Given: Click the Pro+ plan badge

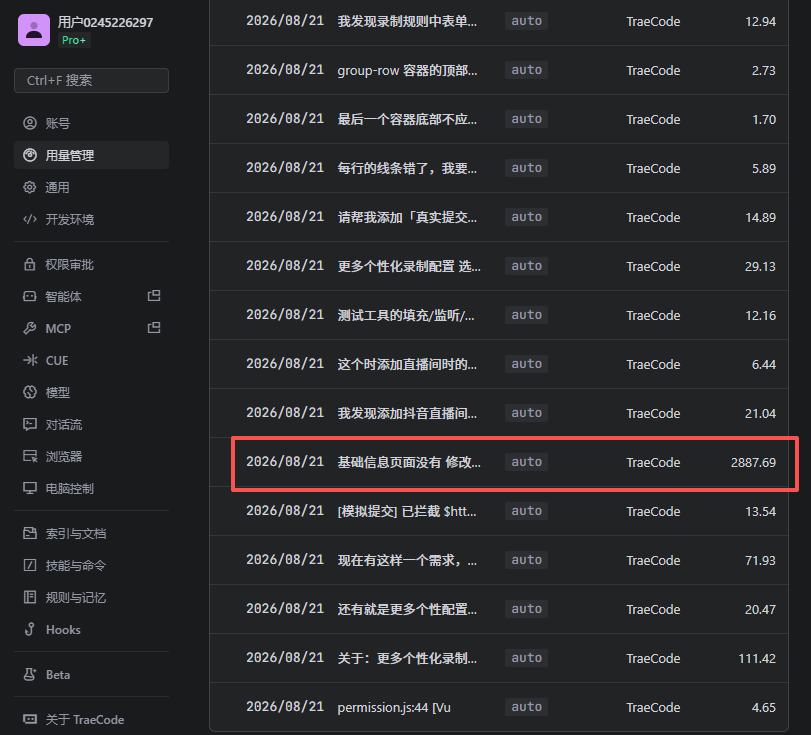Looking at the screenshot, I should click(74, 40).
